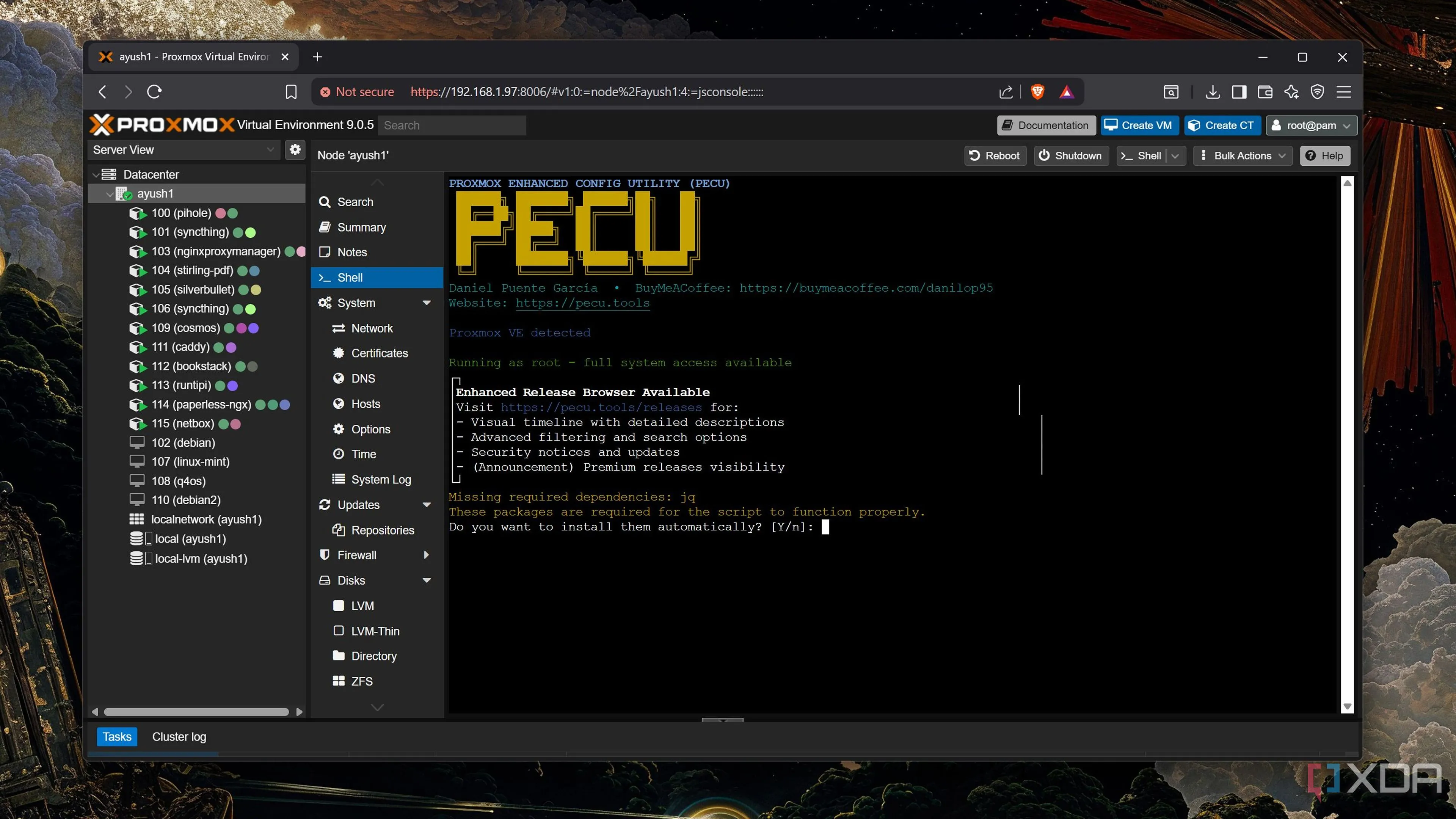Click the bookmark page icon

[x=290, y=91]
